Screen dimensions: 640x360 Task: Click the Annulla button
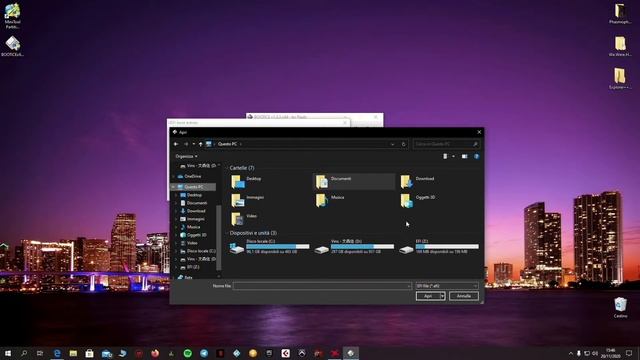tap(464, 296)
